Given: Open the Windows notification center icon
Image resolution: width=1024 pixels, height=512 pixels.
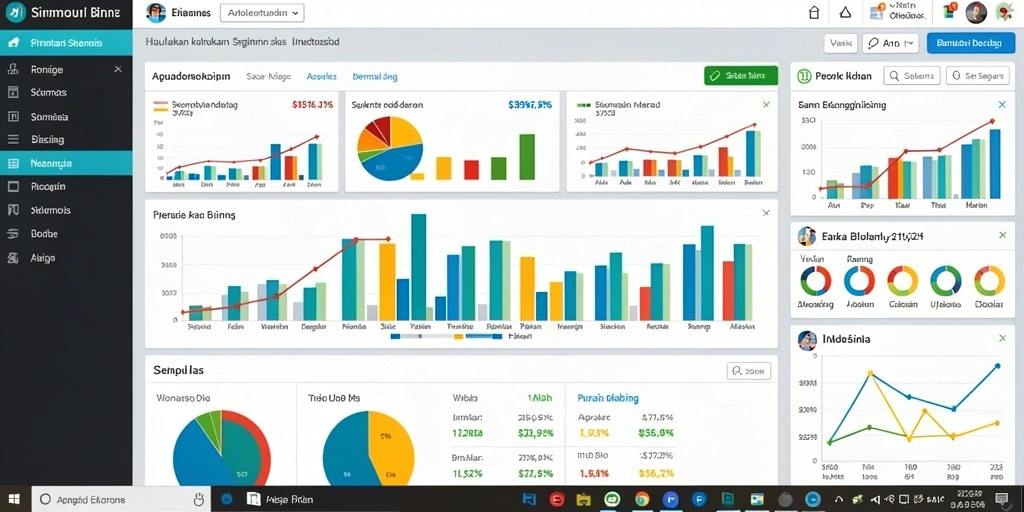Looking at the screenshot, I should coord(1000,500).
